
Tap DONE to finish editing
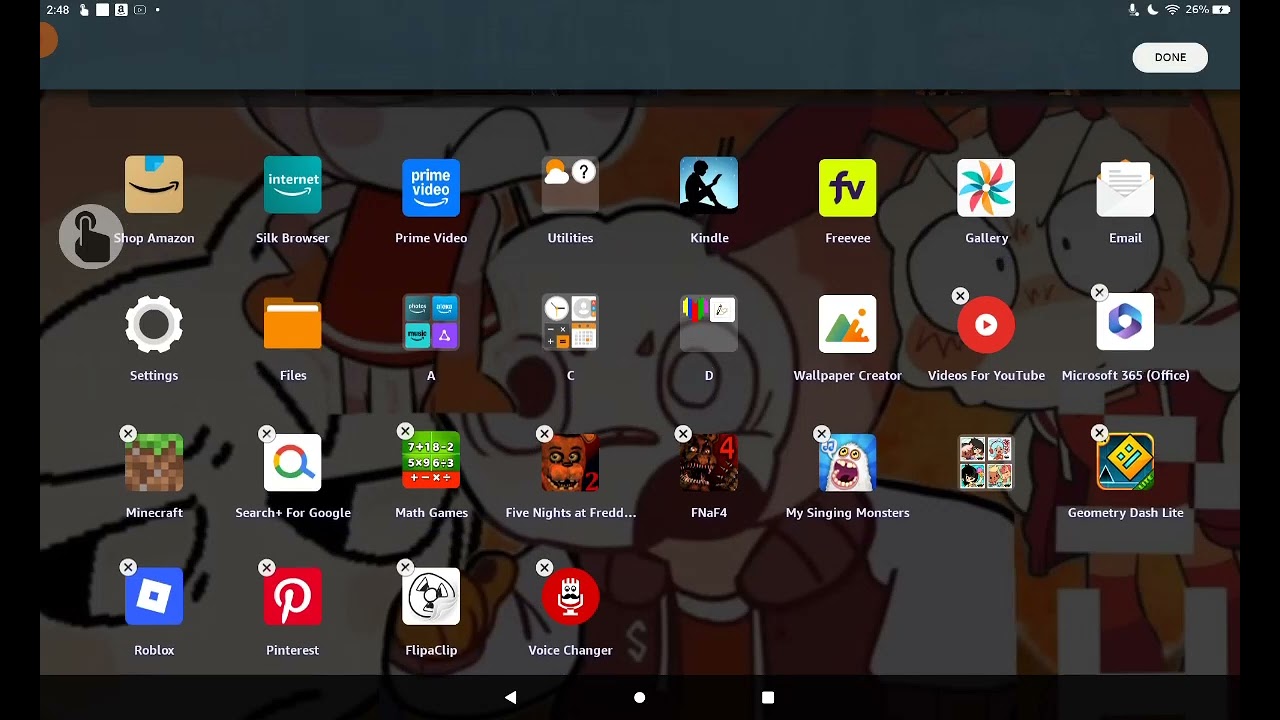click(1170, 57)
